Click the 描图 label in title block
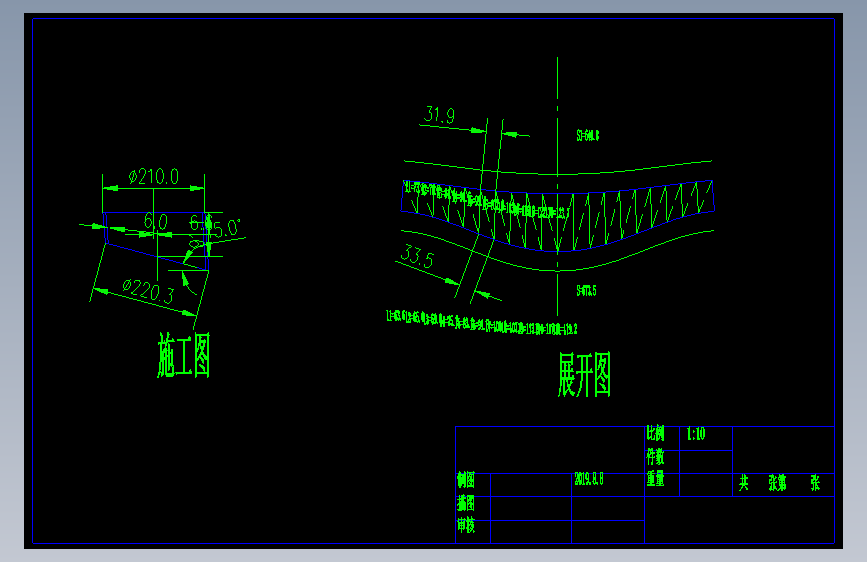The height and width of the screenshot is (562, 867). (x=466, y=503)
